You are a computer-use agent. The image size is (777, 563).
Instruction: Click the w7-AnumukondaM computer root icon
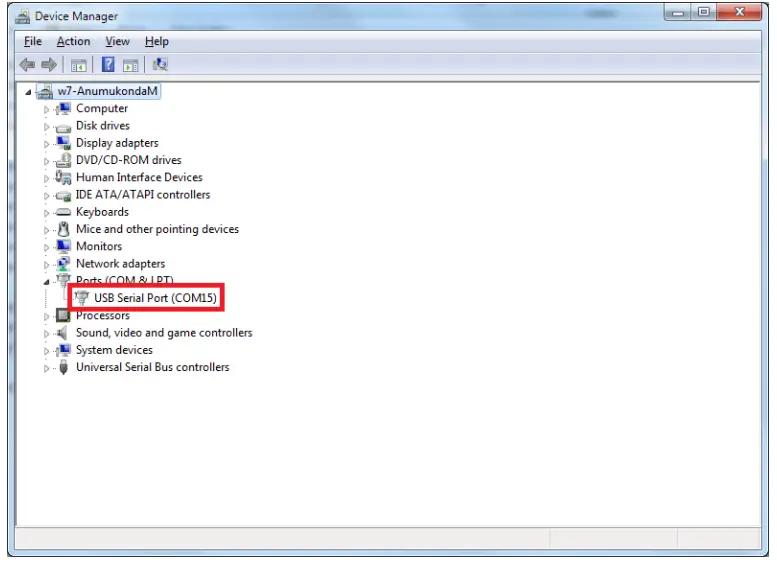(45, 91)
